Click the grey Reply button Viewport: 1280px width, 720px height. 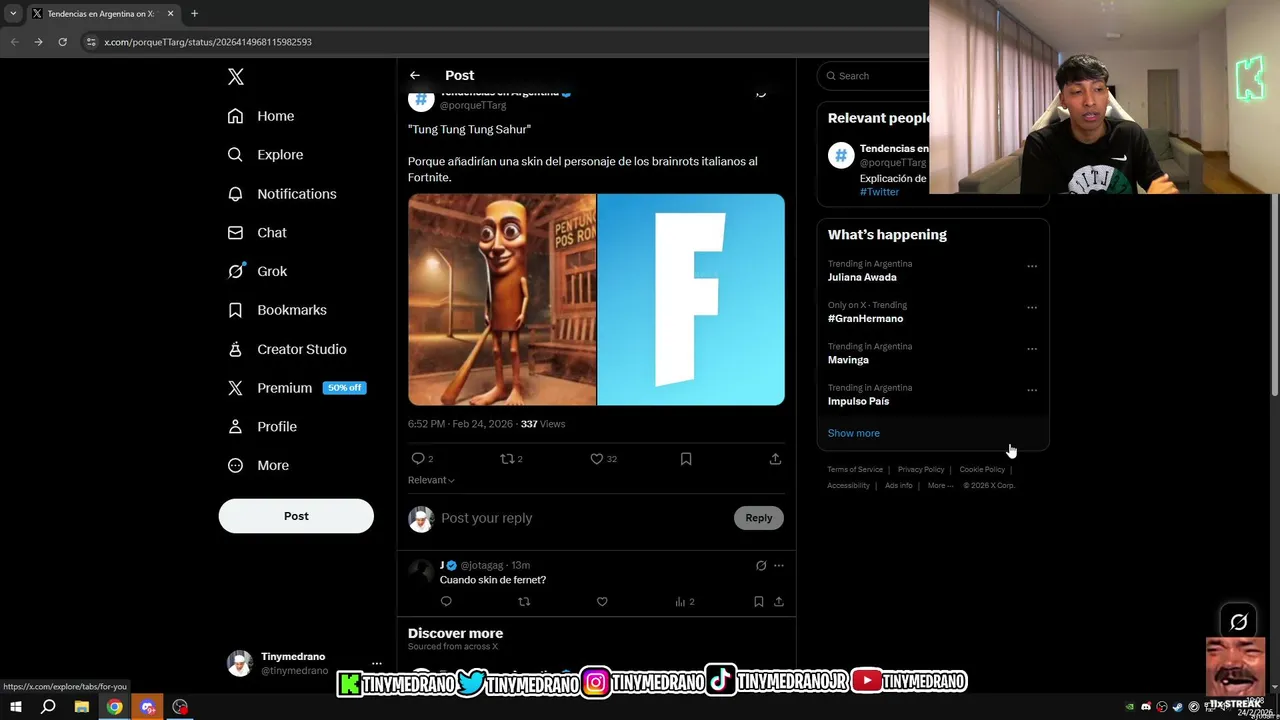tap(759, 518)
